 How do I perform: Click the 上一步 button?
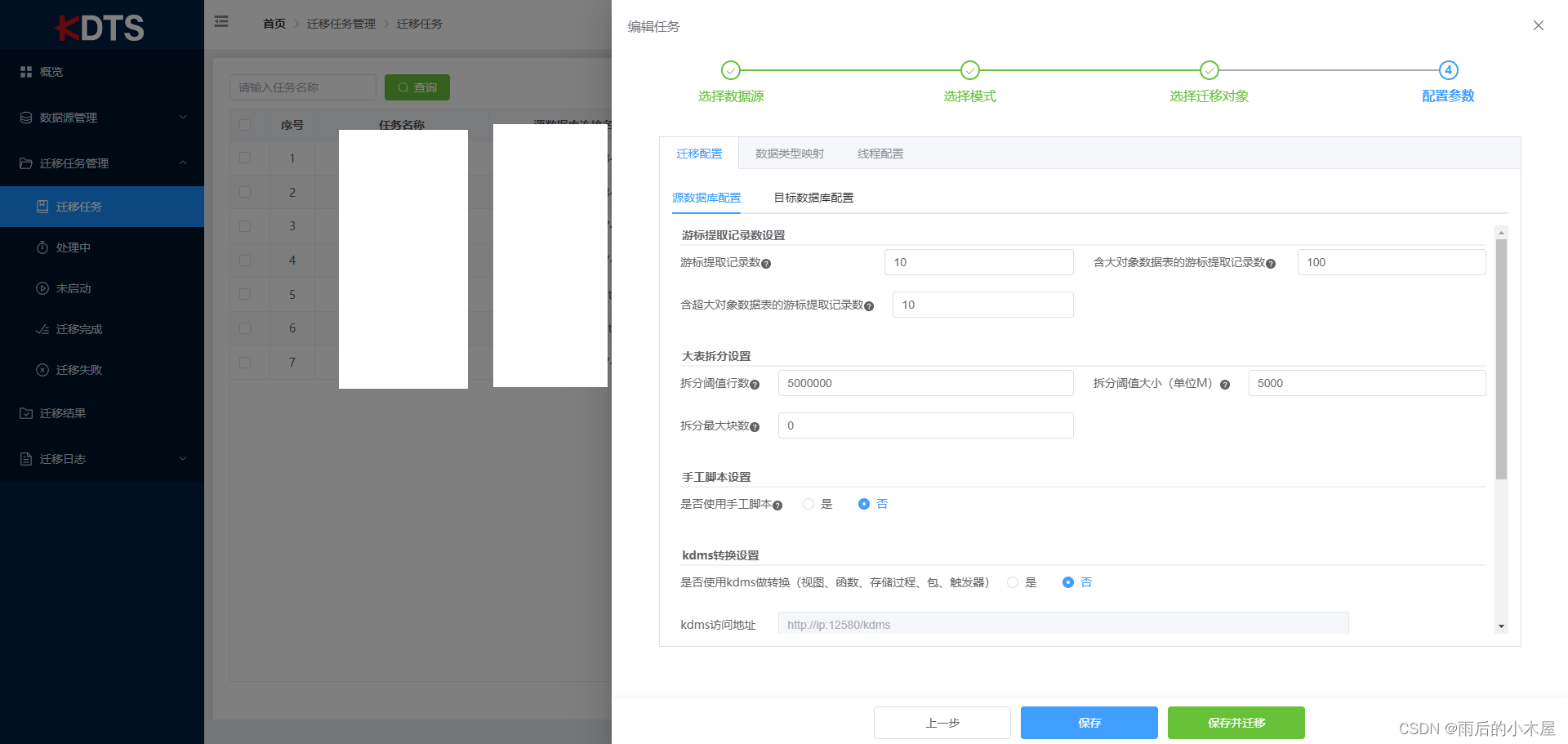(x=942, y=723)
